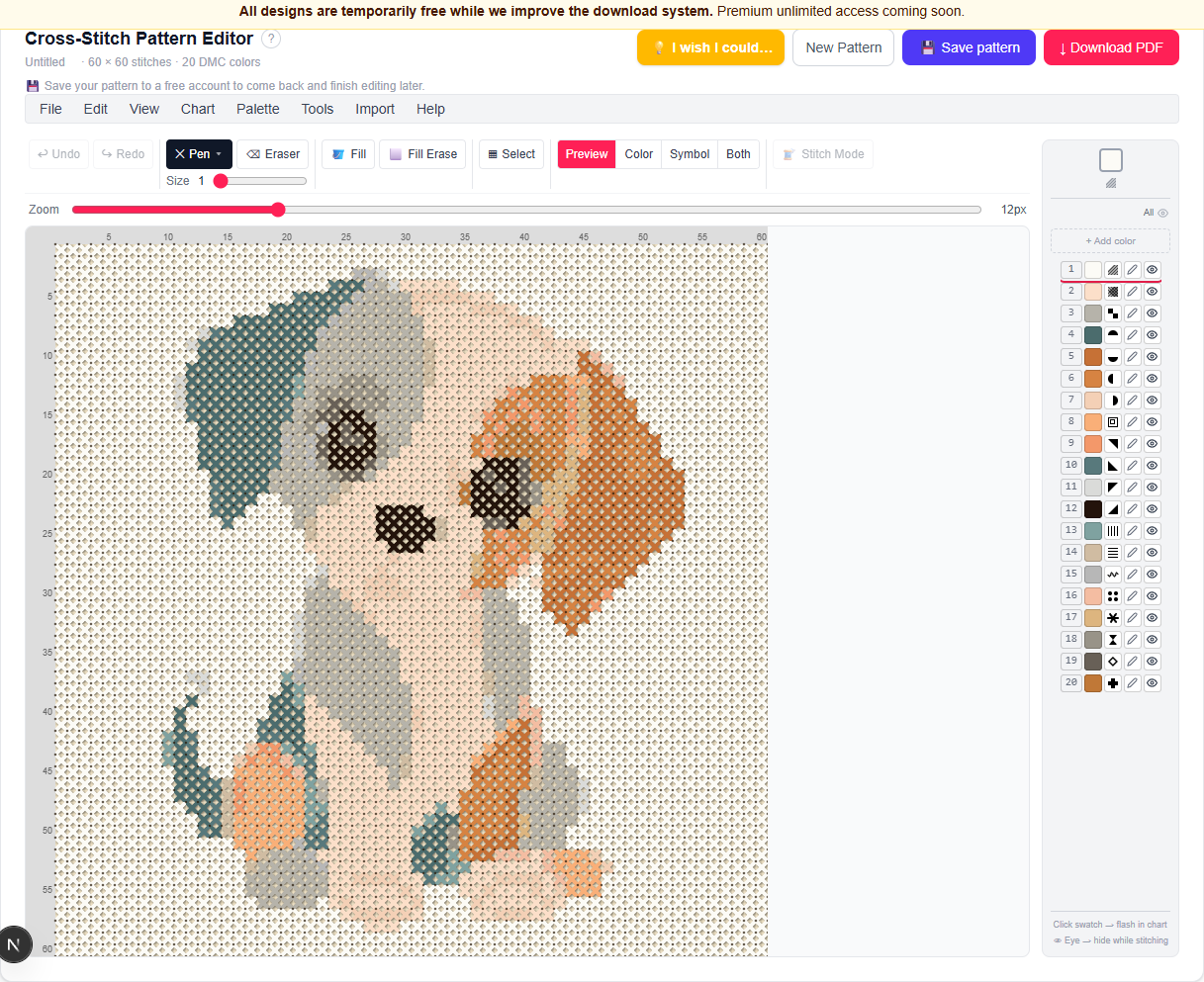Hide color 2 with eye icon
This screenshot has width=1204, height=982.
point(1153,292)
